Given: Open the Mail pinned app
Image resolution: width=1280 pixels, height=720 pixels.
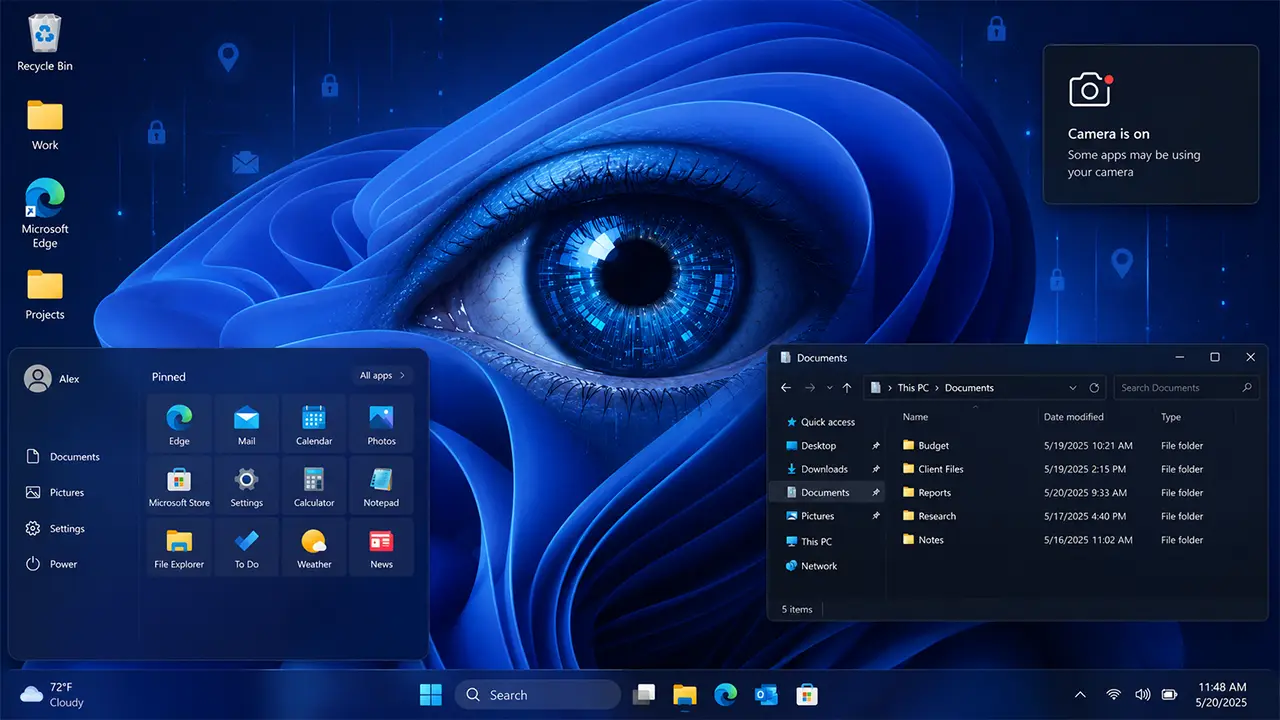Looking at the screenshot, I should 246,424.
